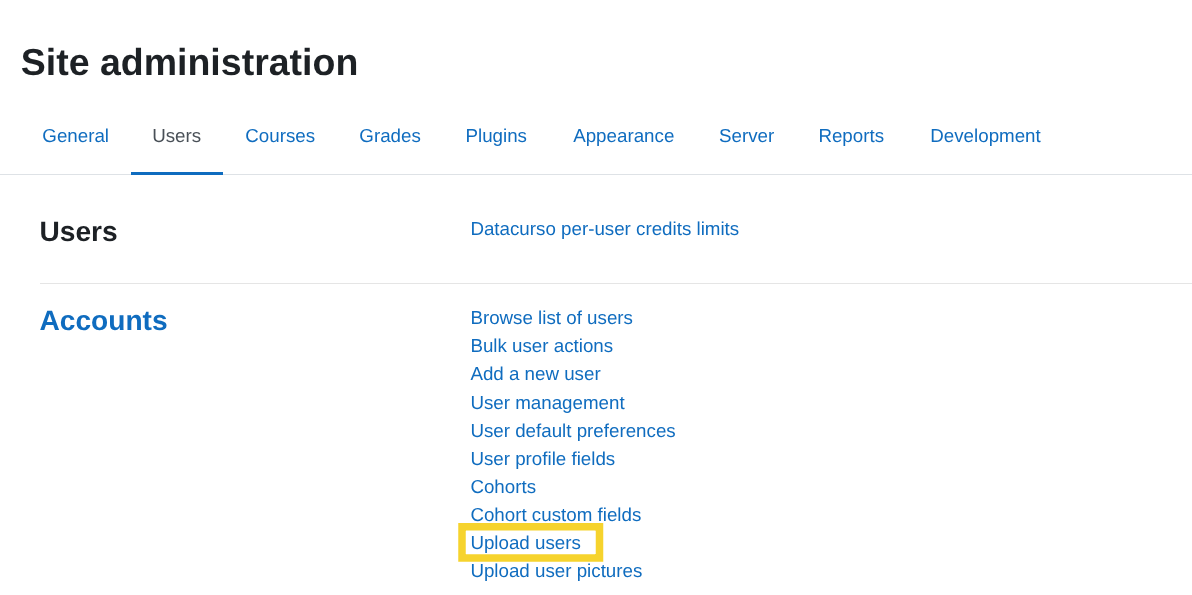Browse the list of users
Image resolution: width=1192 pixels, height=595 pixels.
pyautogui.click(x=551, y=318)
